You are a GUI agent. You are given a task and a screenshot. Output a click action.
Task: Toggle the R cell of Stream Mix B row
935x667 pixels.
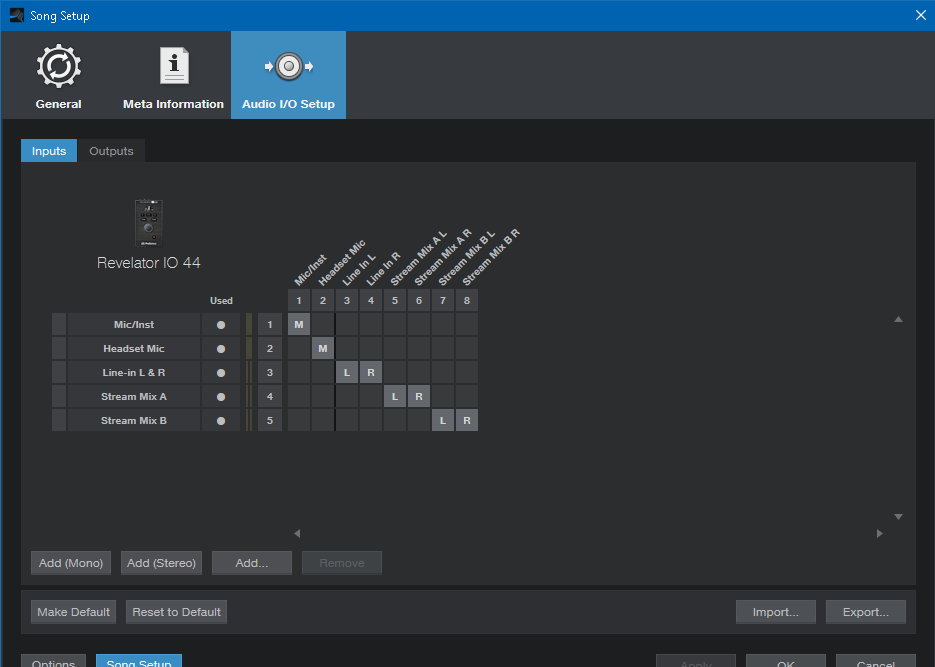point(467,420)
